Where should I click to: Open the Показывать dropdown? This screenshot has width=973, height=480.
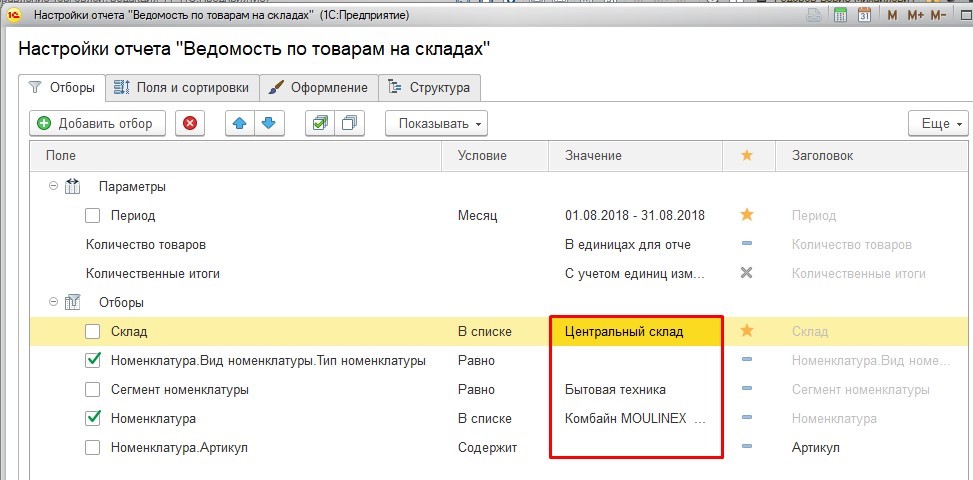click(436, 123)
